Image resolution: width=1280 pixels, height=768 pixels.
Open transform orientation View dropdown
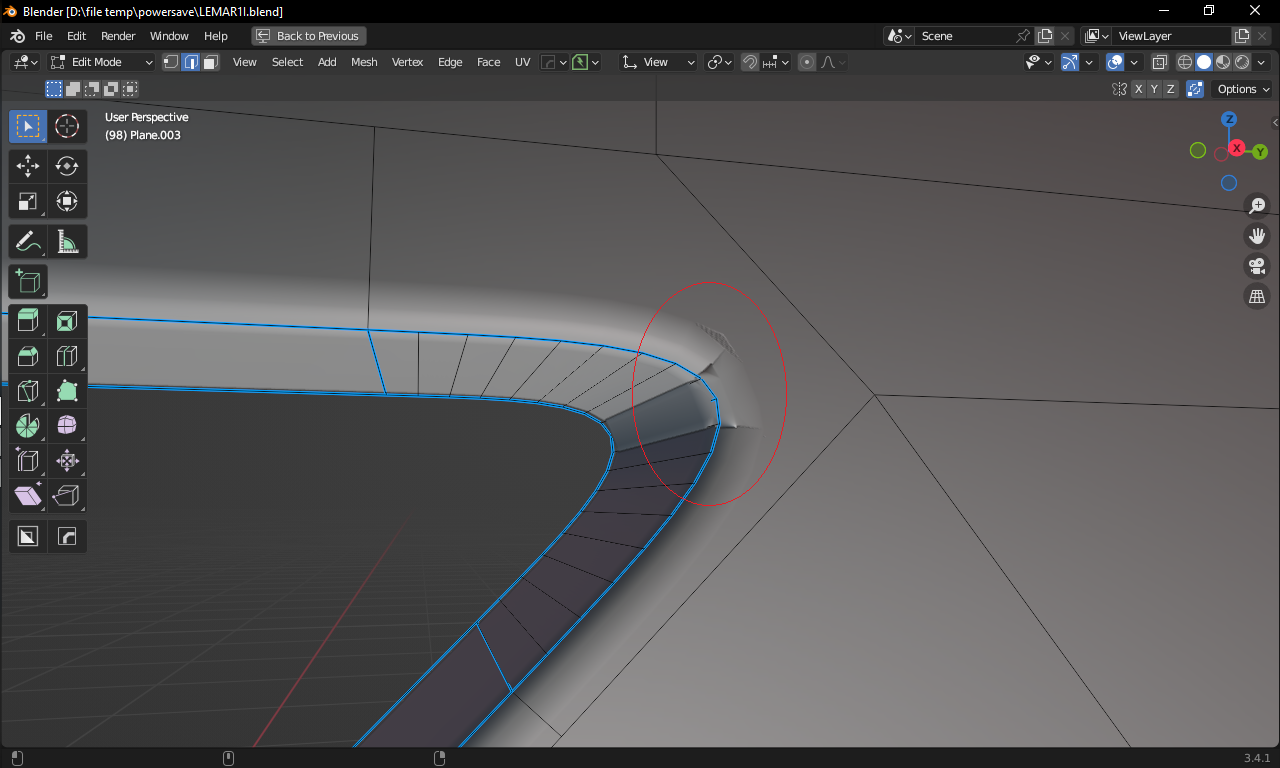click(x=658, y=62)
